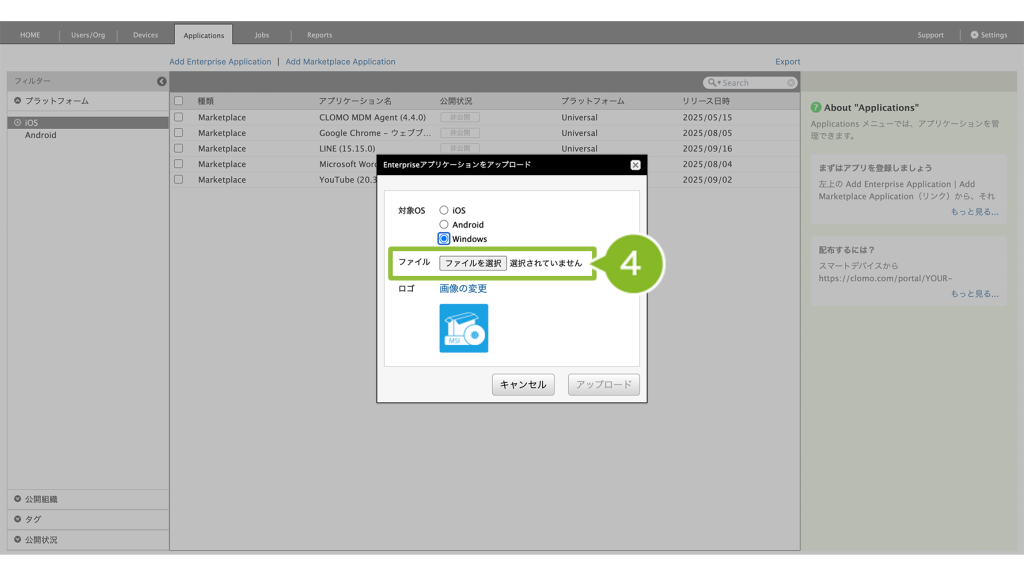1024x576 pixels.
Task: Clear search with the X icon
Action: (x=791, y=83)
